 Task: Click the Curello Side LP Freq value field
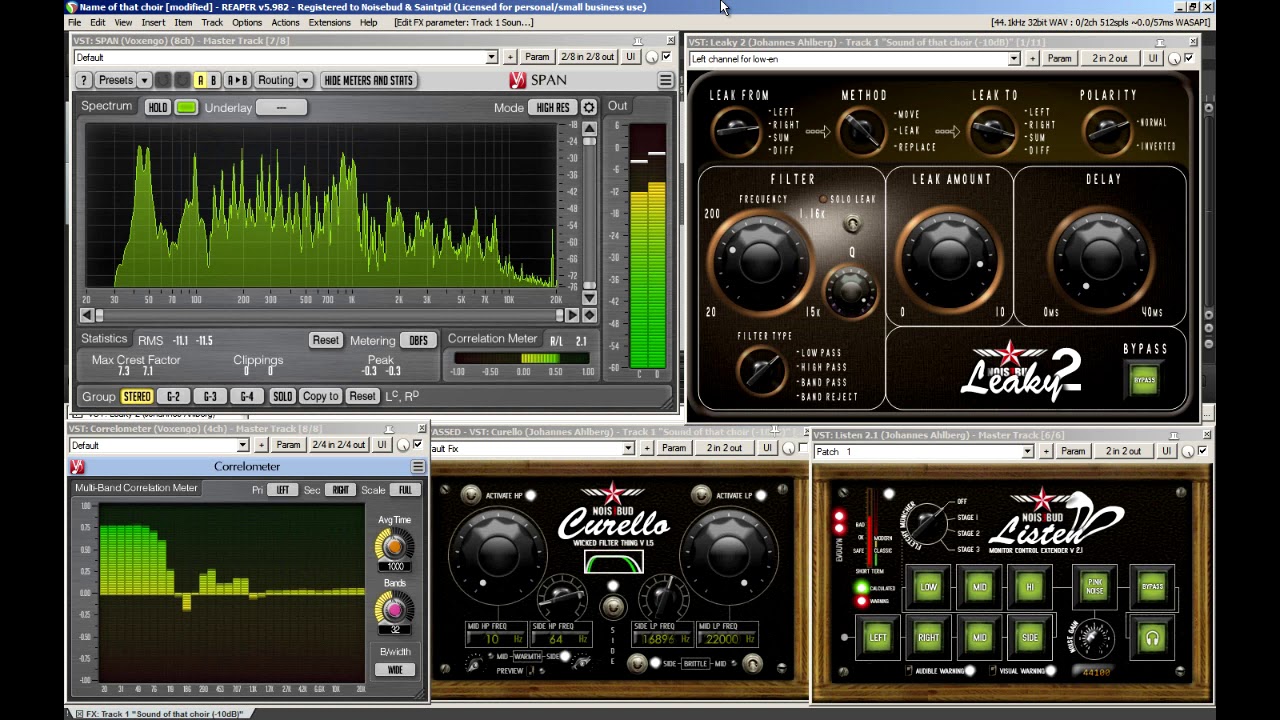pyautogui.click(x=664, y=638)
